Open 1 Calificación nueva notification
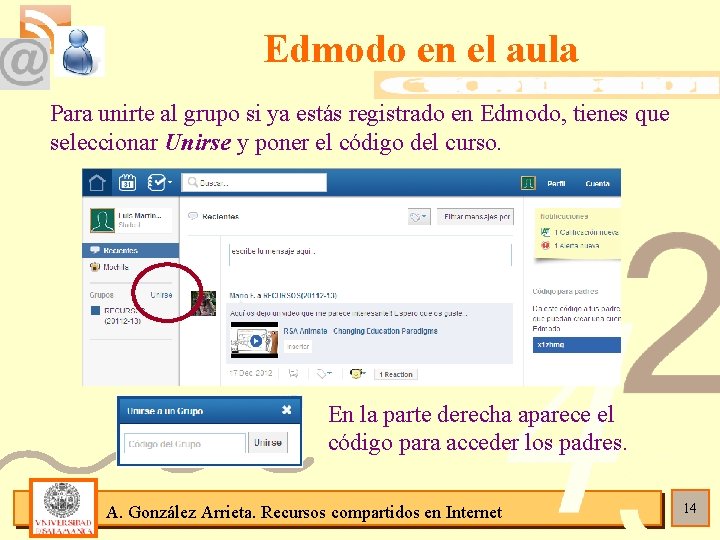Screen dimensions: 720x540 tap(586, 232)
